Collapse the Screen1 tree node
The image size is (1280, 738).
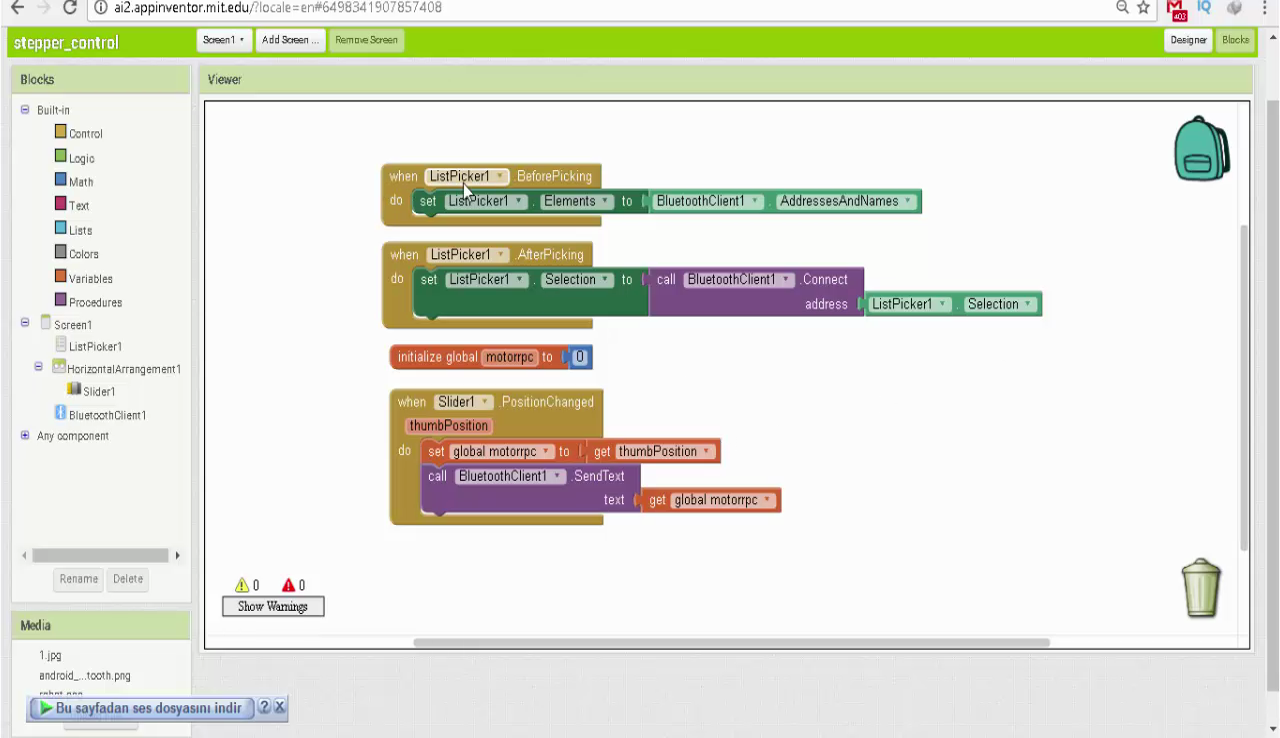pos(25,324)
